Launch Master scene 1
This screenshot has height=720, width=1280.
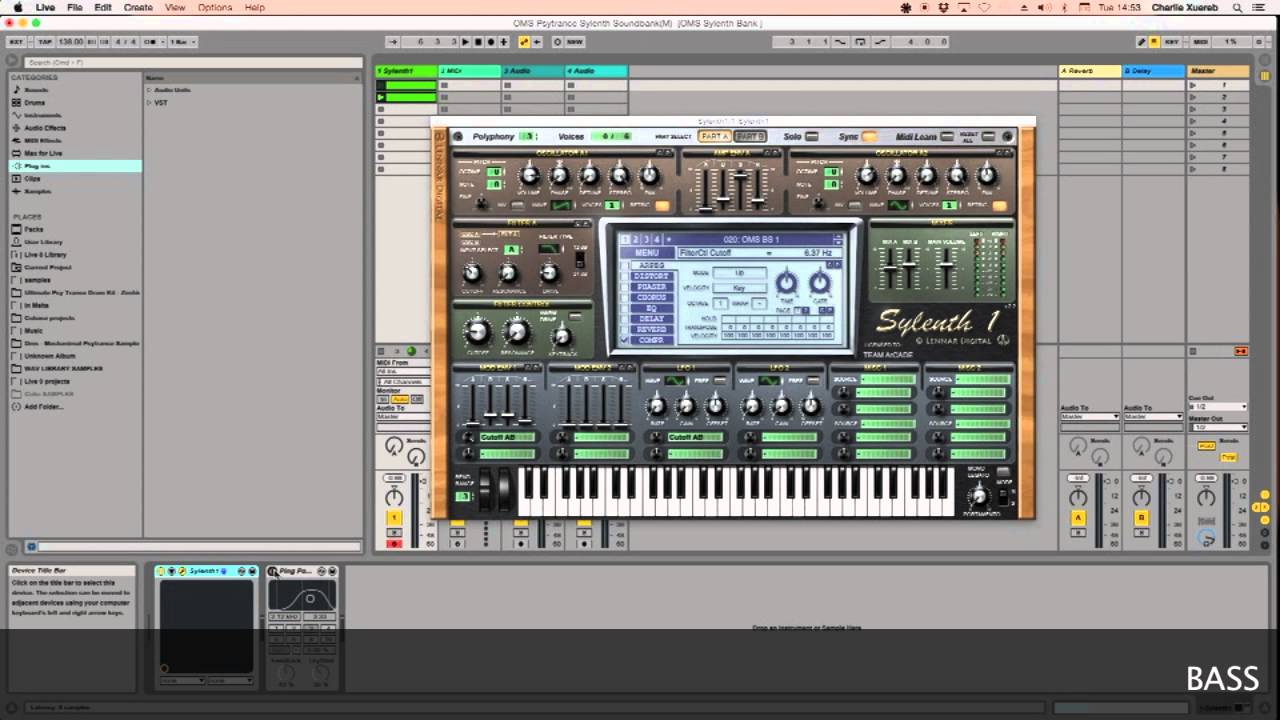[x=1193, y=85]
